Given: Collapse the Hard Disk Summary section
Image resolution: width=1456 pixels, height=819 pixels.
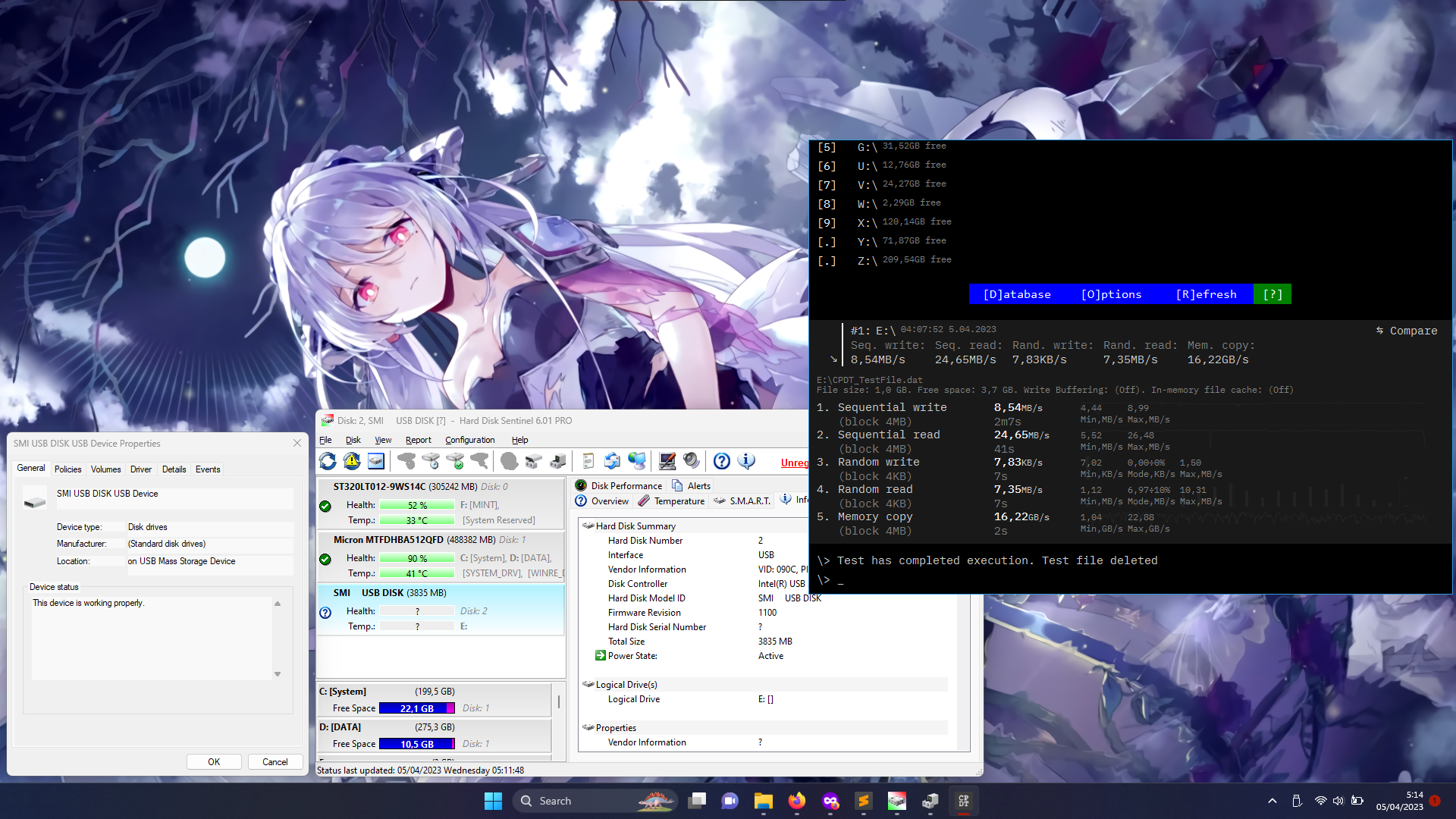Looking at the screenshot, I should click(x=588, y=526).
